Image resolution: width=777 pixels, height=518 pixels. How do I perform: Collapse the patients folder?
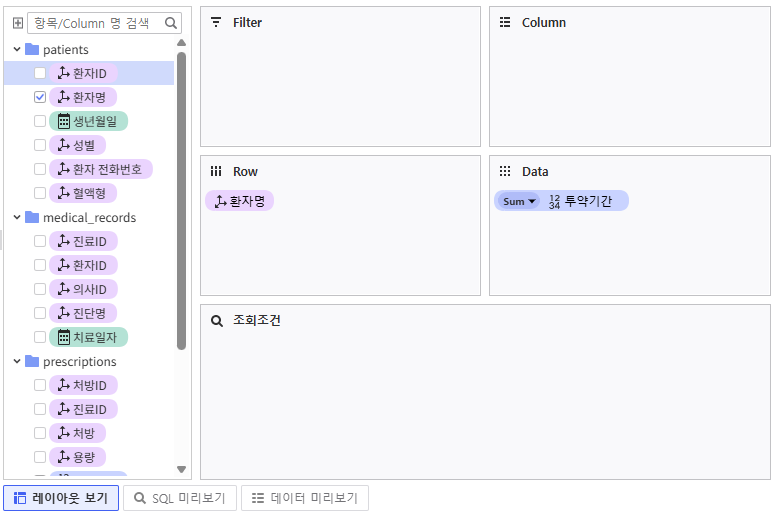[17, 50]
